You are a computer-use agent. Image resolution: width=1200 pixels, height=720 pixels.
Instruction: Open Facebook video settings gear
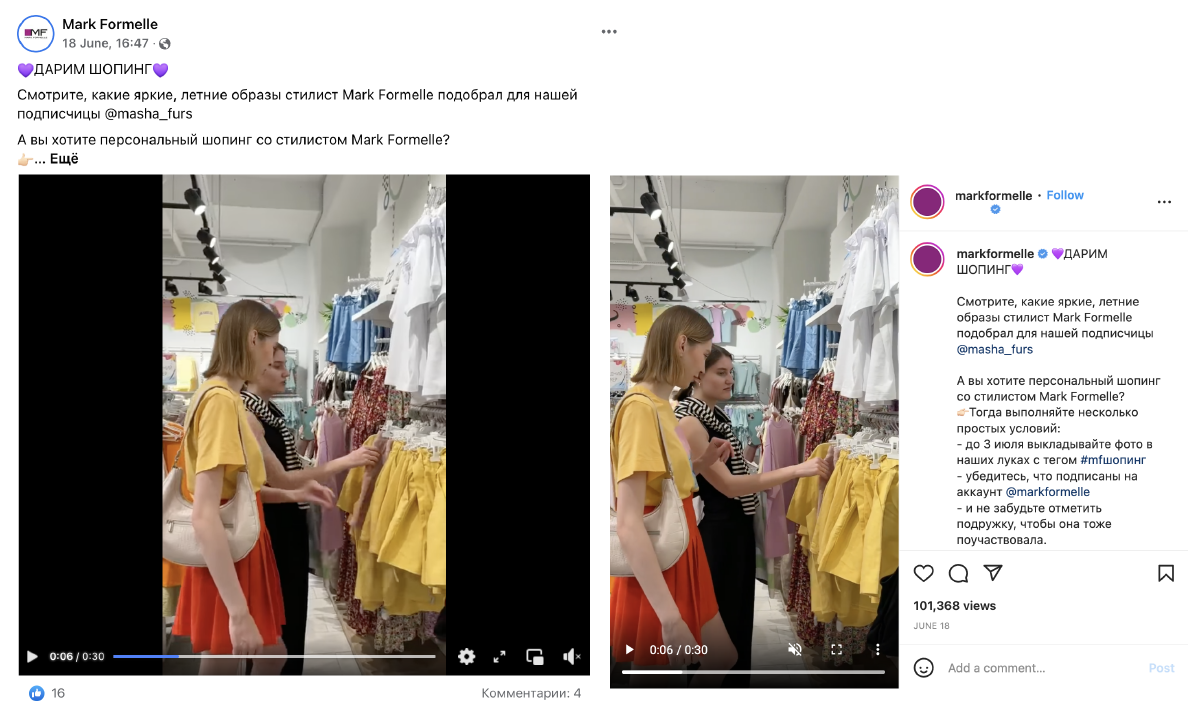point(467,656)
